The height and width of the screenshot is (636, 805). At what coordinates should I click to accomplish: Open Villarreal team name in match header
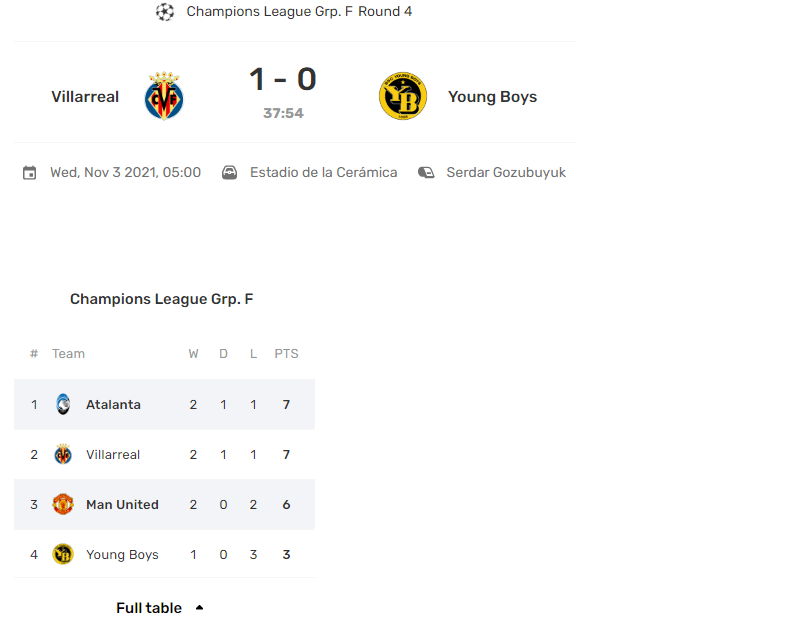point(85,97)
